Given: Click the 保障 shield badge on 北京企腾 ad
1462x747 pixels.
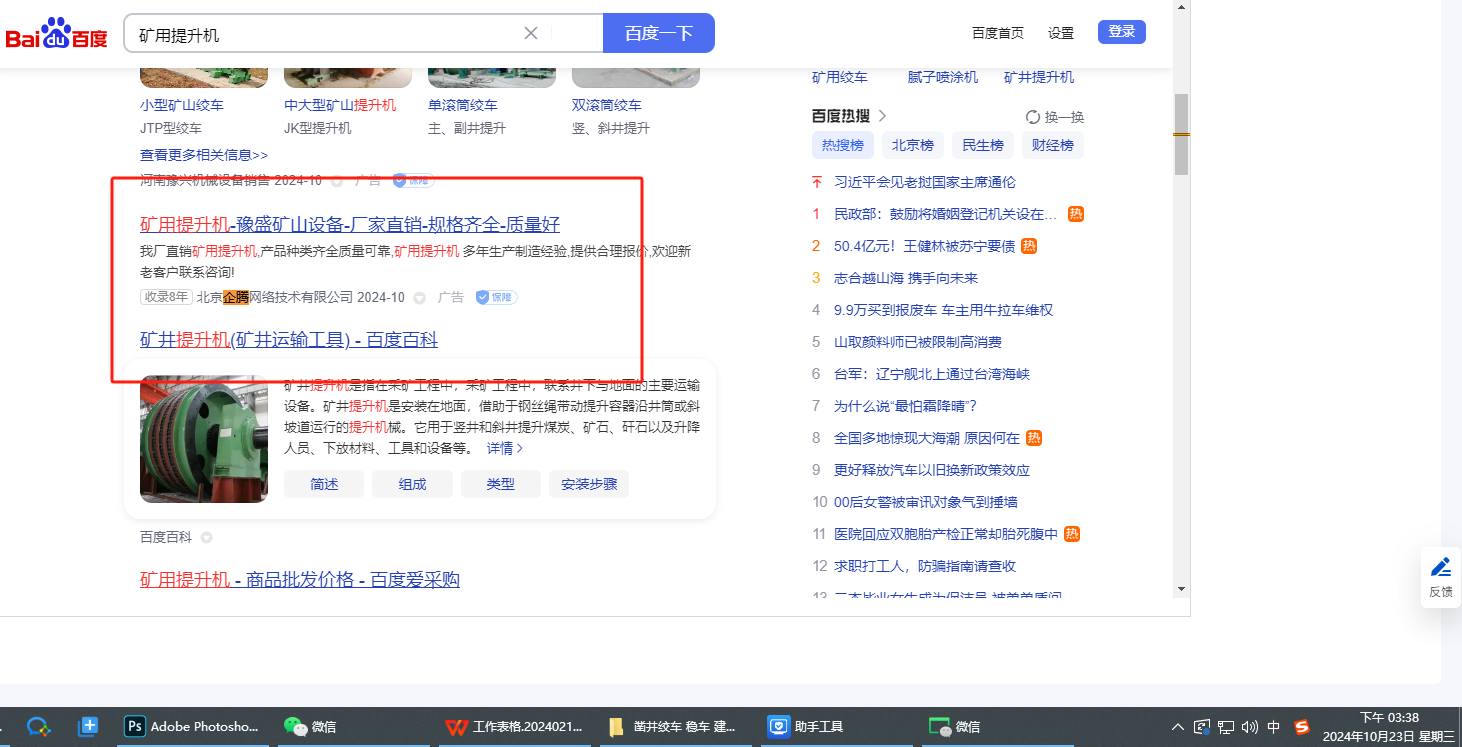Looking at the screenshot, I should pyautogui.click(x=496, y=297).
